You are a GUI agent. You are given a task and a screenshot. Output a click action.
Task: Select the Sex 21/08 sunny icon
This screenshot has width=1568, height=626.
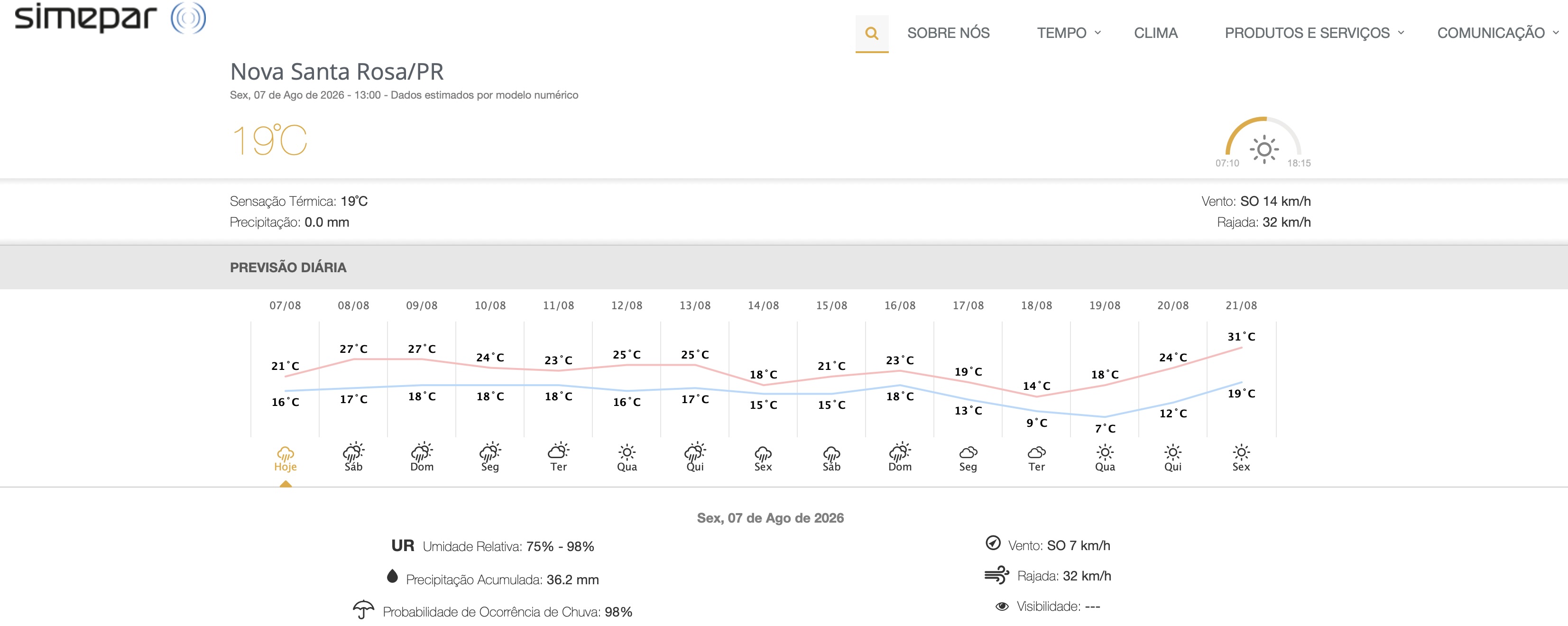coord(1241,452)
